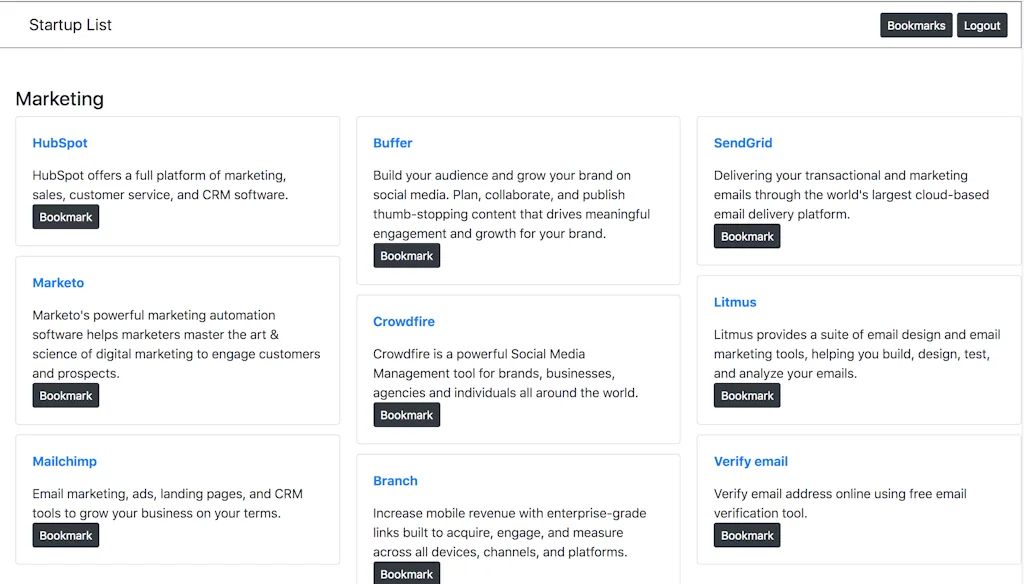
Task: Open the Branch startup page
Action: (x=395, y=481)
